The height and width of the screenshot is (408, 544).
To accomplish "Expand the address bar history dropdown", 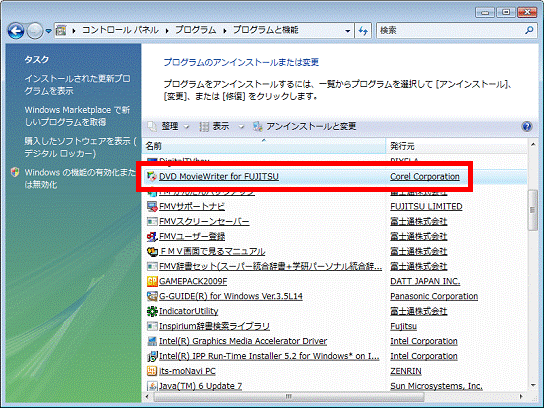I will (347, 31).
